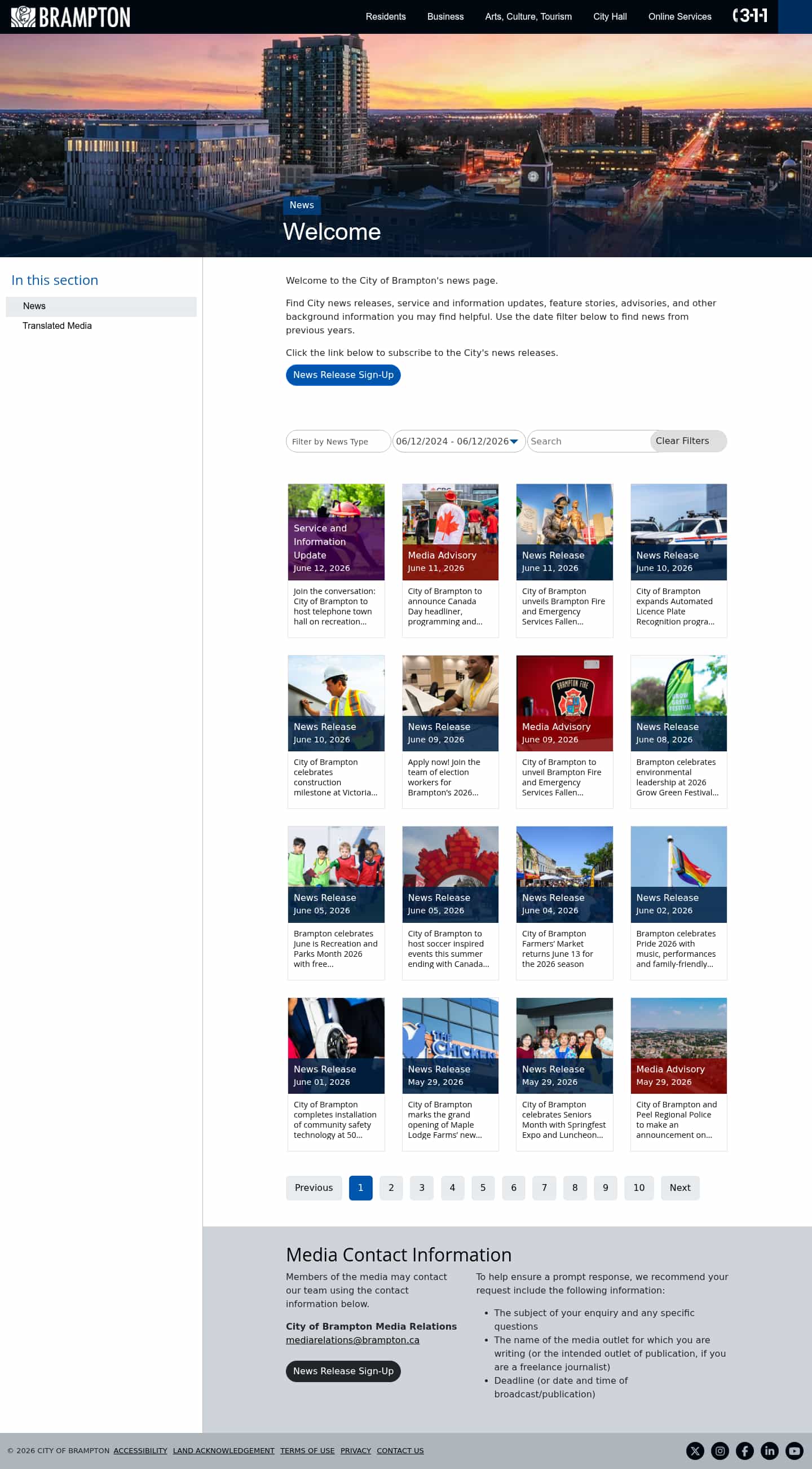Click the dark News Release Sign-Up button
This screenshot has width=812, height=1469.
(343, 1371)
